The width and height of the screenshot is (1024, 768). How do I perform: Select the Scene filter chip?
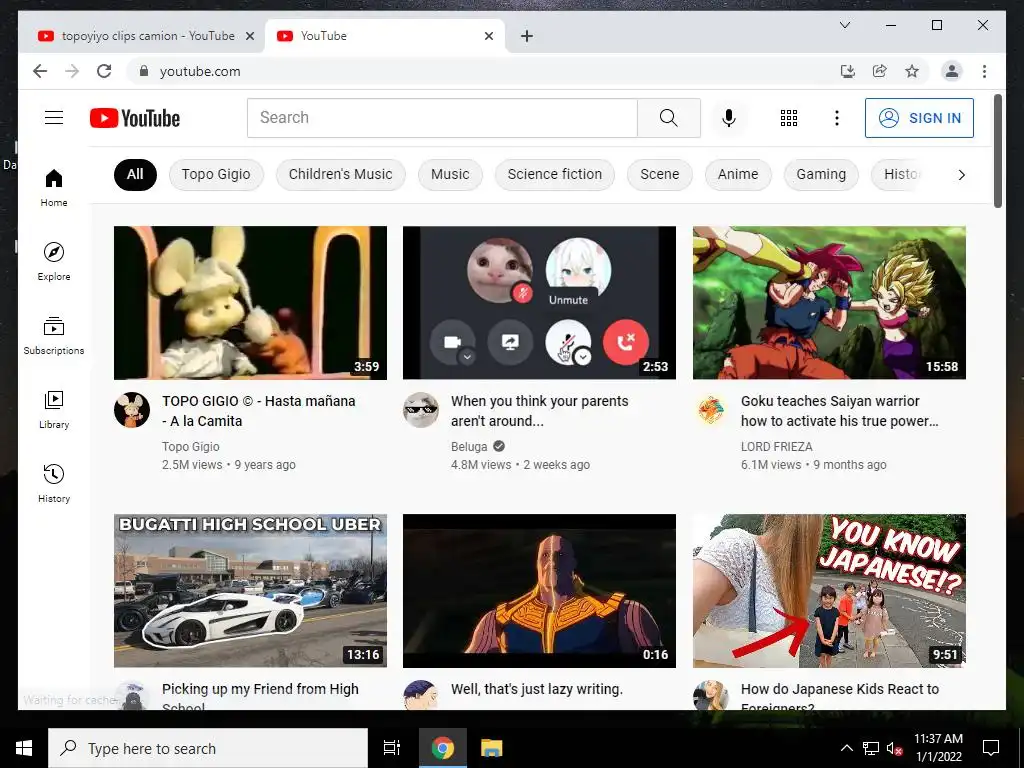(660, 174)
